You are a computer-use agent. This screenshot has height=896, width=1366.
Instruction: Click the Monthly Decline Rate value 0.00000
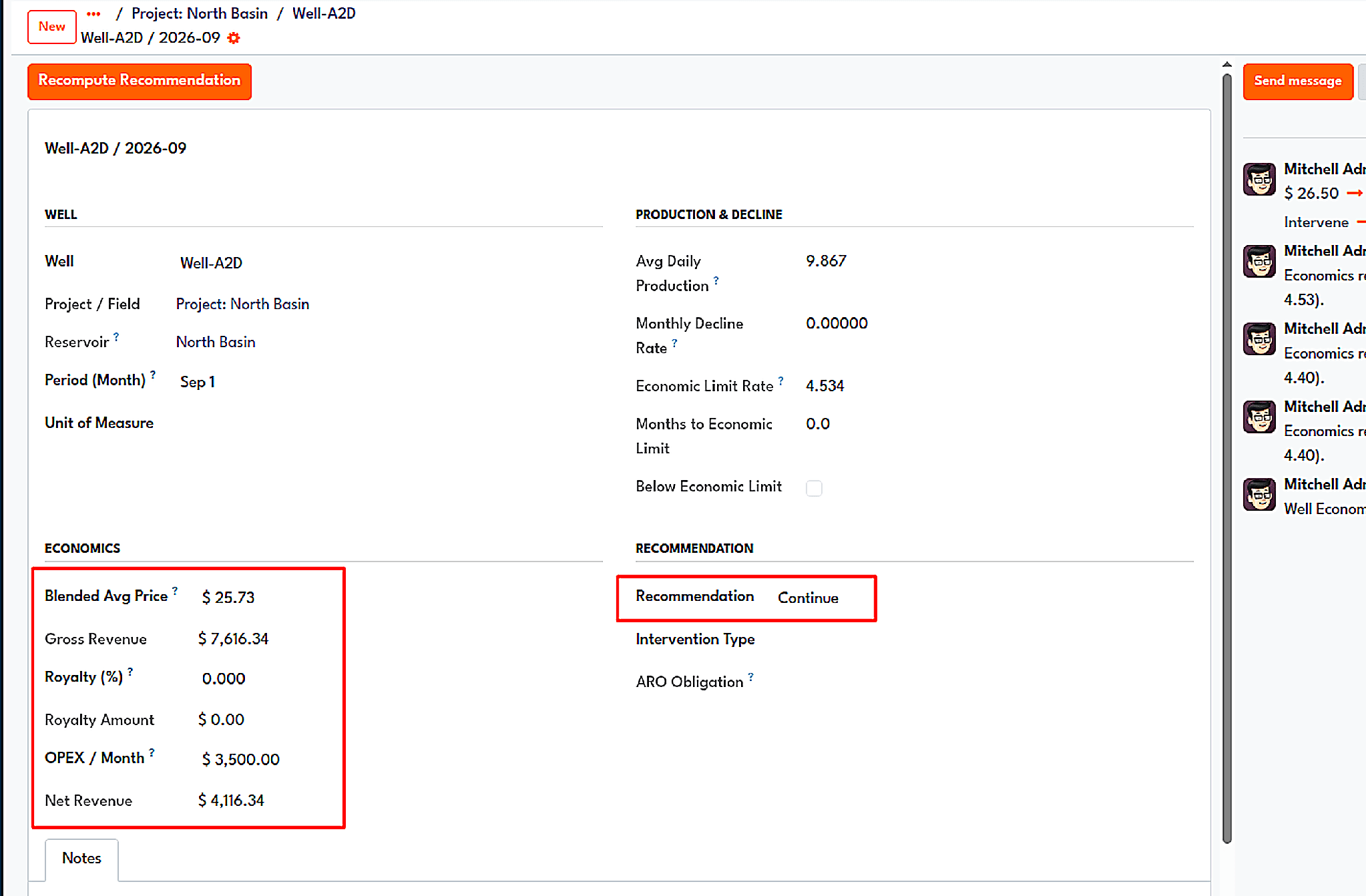[837, 323]
